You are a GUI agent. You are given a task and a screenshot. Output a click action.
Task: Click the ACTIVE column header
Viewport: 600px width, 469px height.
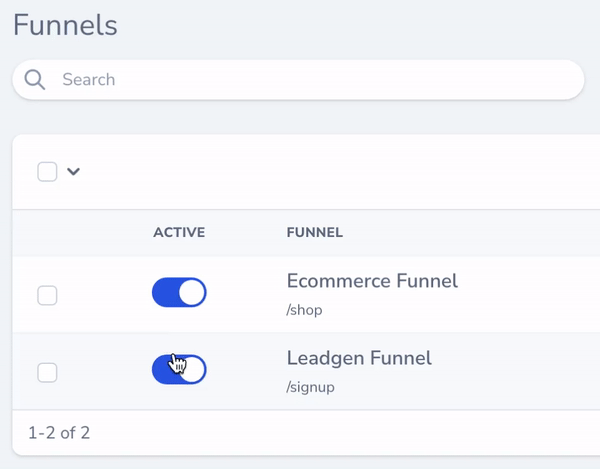point(179,233)
